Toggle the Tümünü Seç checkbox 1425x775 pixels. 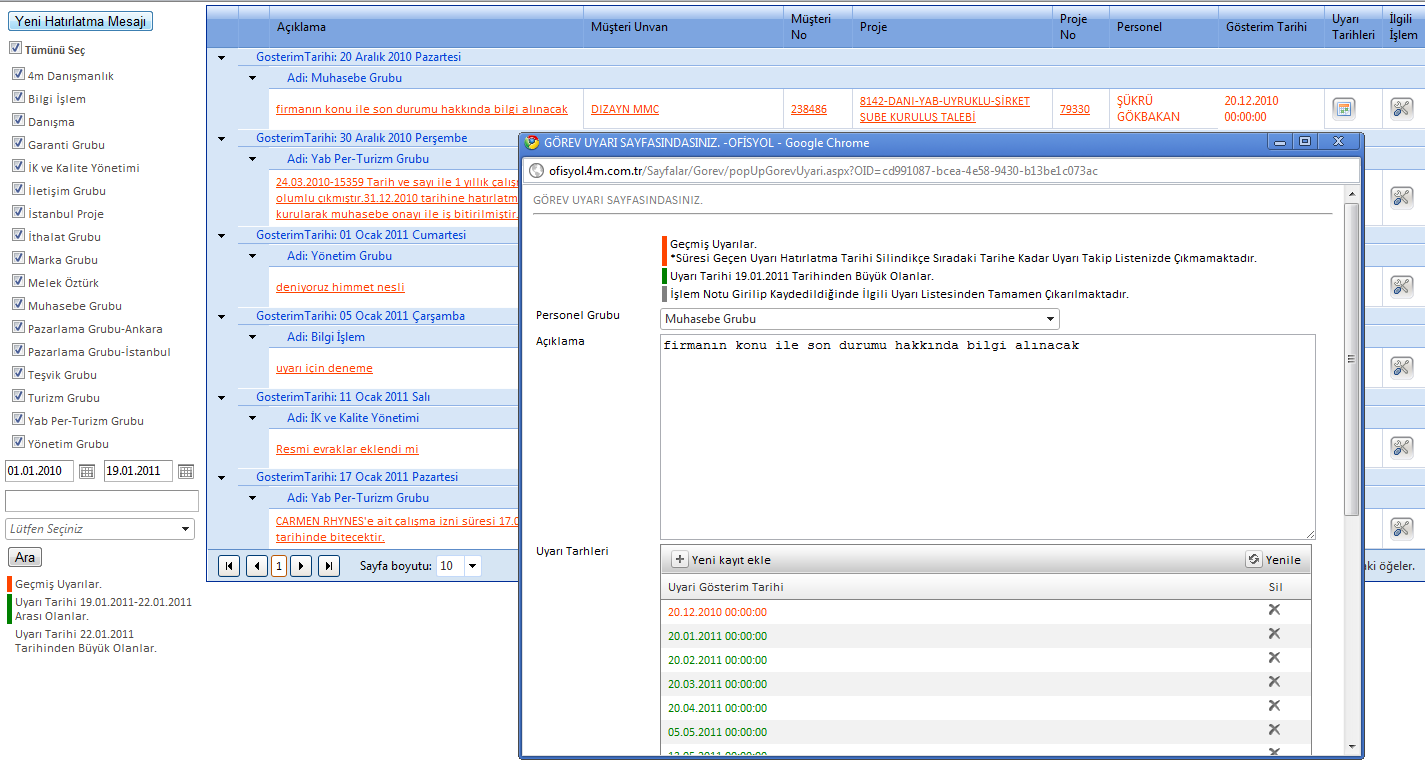(x=15, y=48)
